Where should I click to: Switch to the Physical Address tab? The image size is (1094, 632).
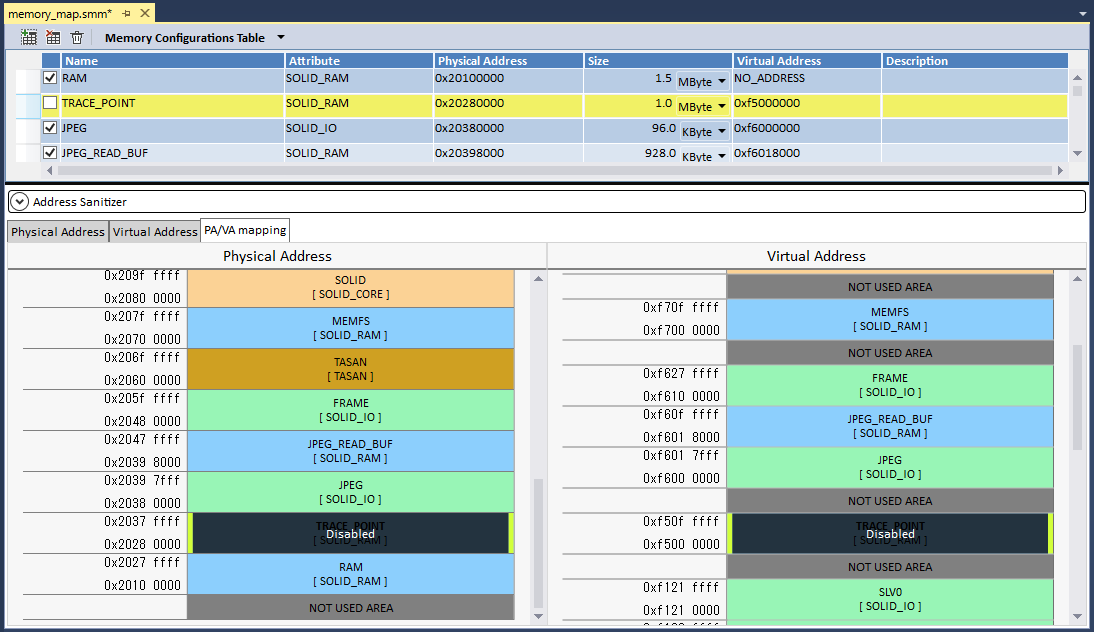click(58, 232)
